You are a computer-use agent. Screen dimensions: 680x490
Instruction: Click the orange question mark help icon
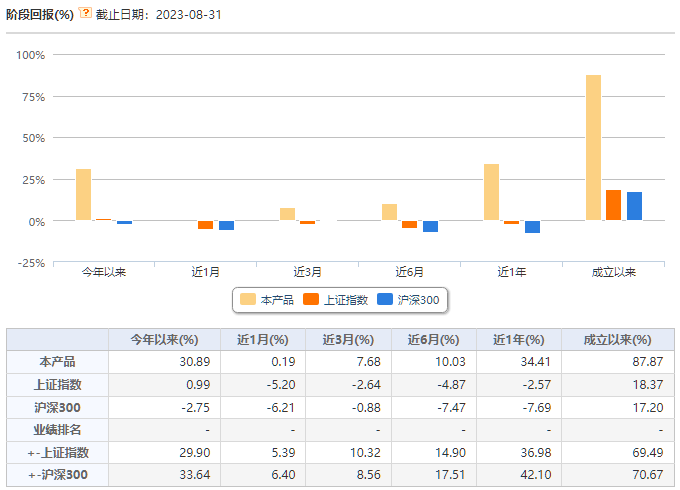click(x=85, y=13)
